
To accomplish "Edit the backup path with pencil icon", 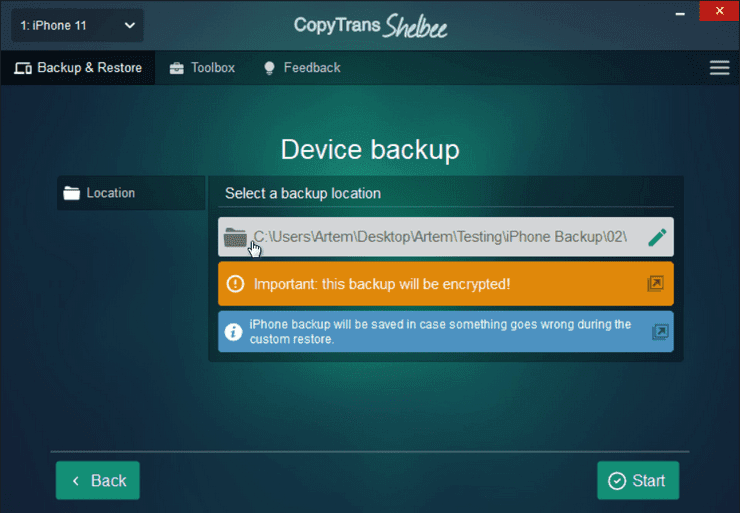I will click(657, 237).
